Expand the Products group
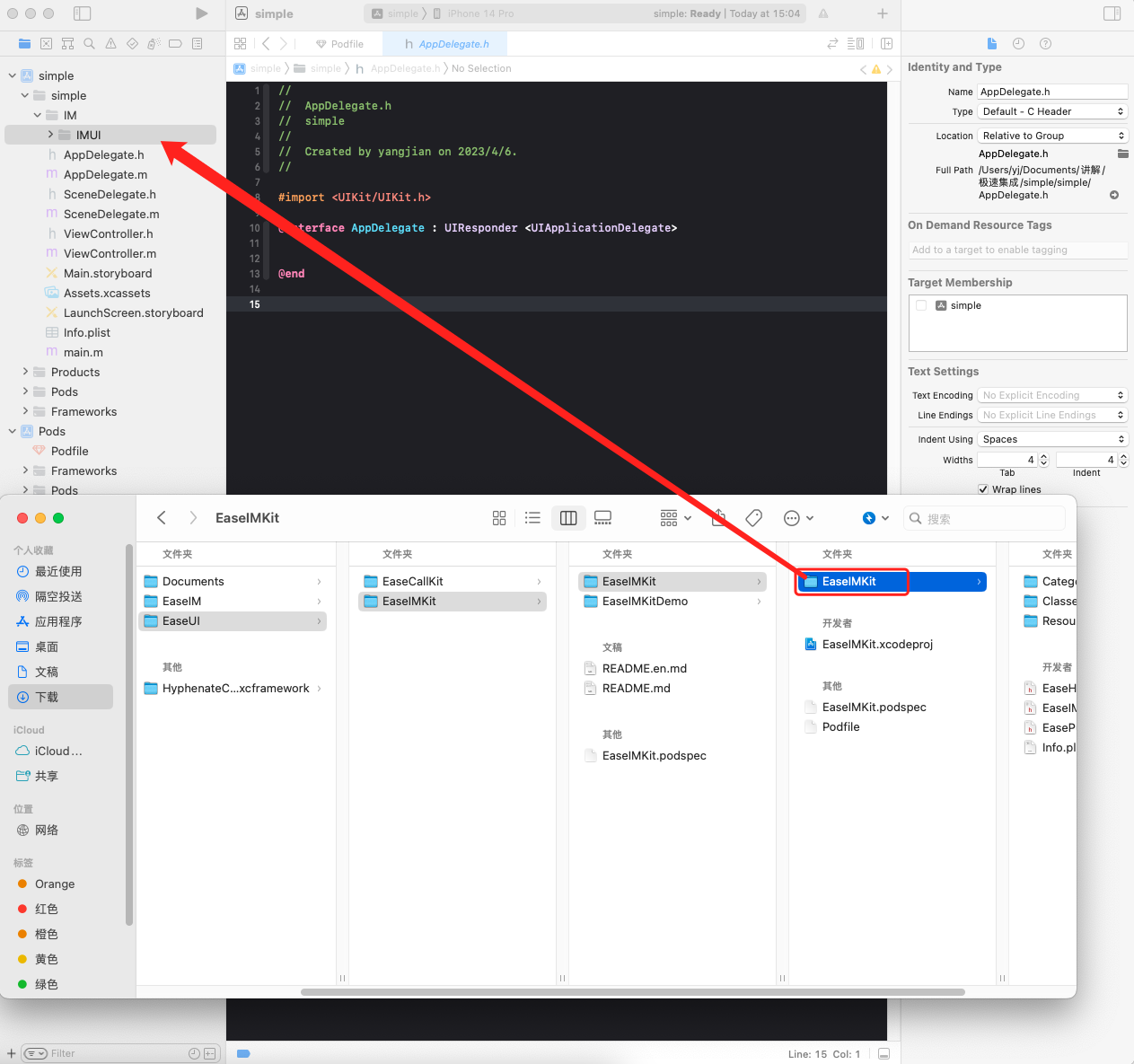 25,372
